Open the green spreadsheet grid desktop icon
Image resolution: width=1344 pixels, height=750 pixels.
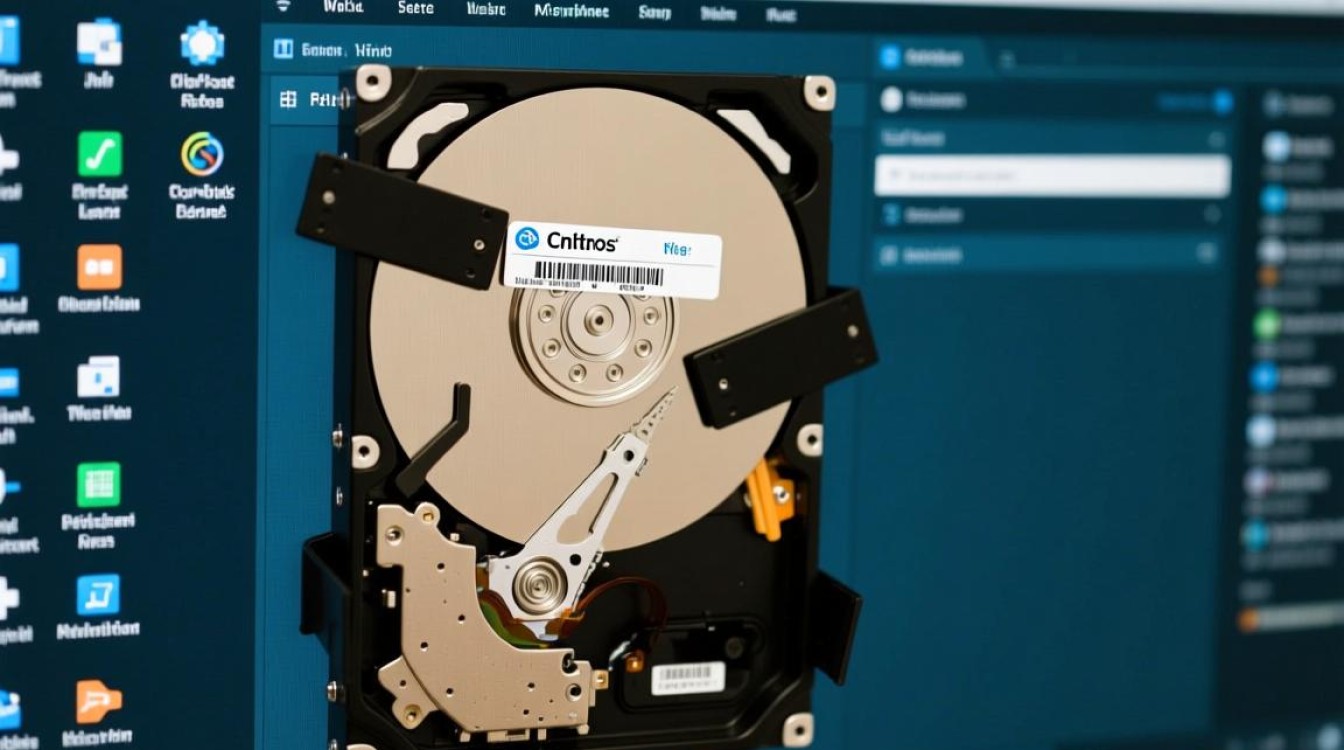click(99, 484)
